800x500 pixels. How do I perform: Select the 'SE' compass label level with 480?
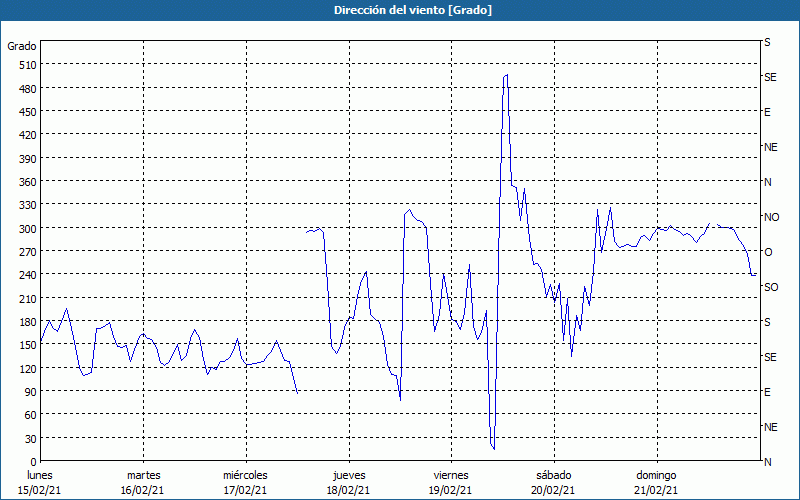coord(770,77)
